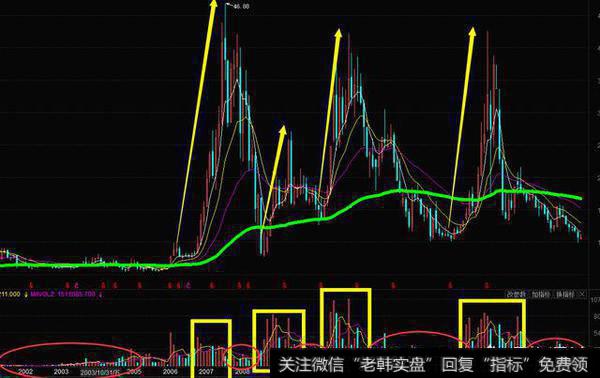Viewport: 600px width, 378px height.
Task: Click the rightmost red event marker icon
Action: [x=486, y=285]
